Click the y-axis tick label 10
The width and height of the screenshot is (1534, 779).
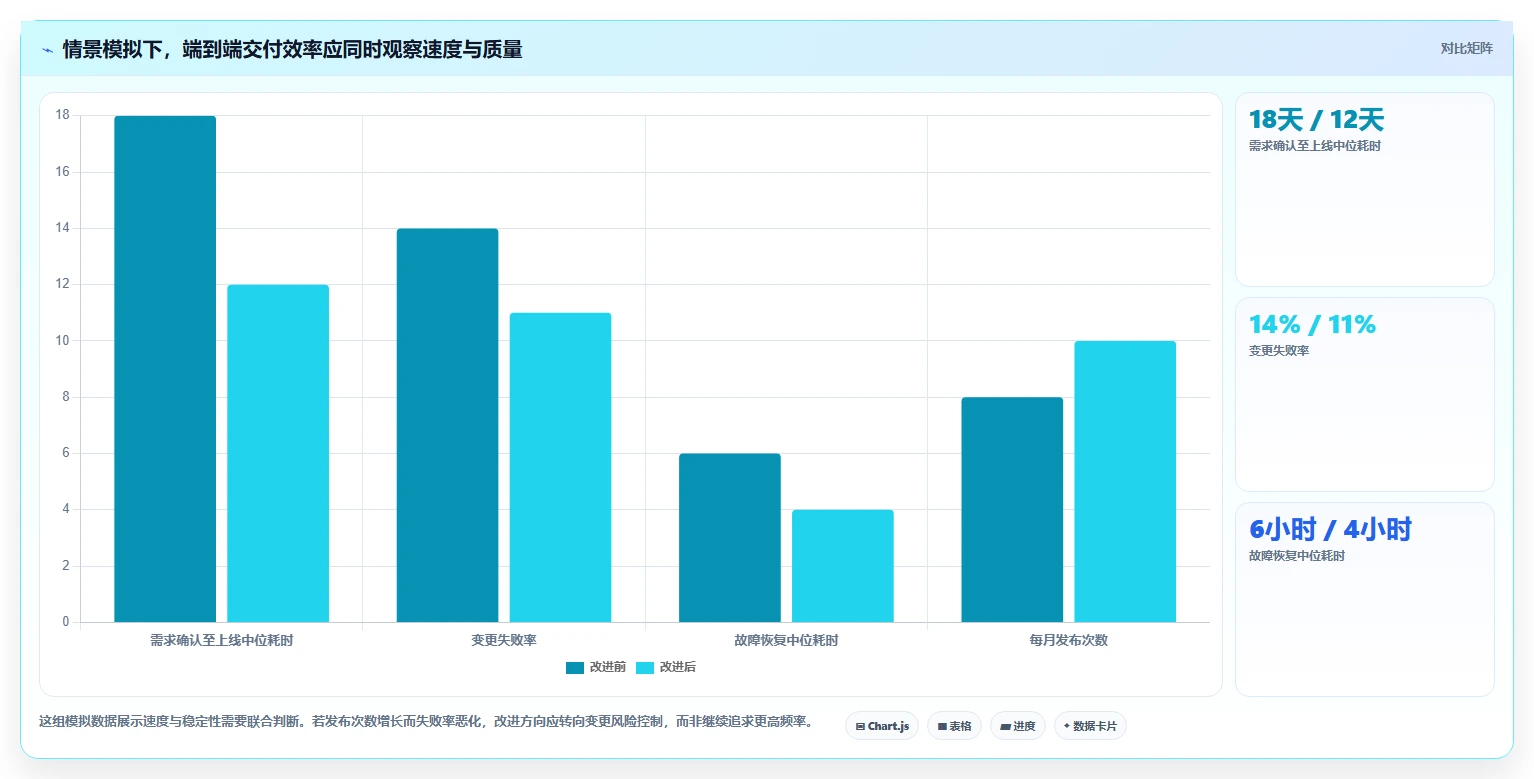coord(62,340)
